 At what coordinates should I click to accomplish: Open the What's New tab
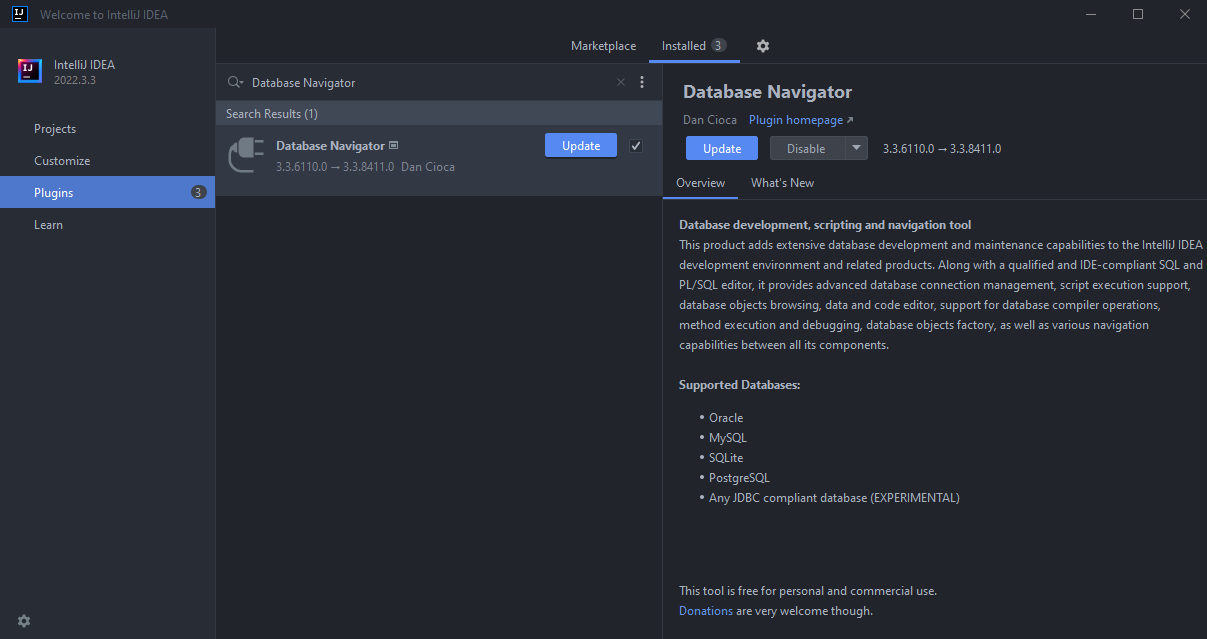(781, 183)
